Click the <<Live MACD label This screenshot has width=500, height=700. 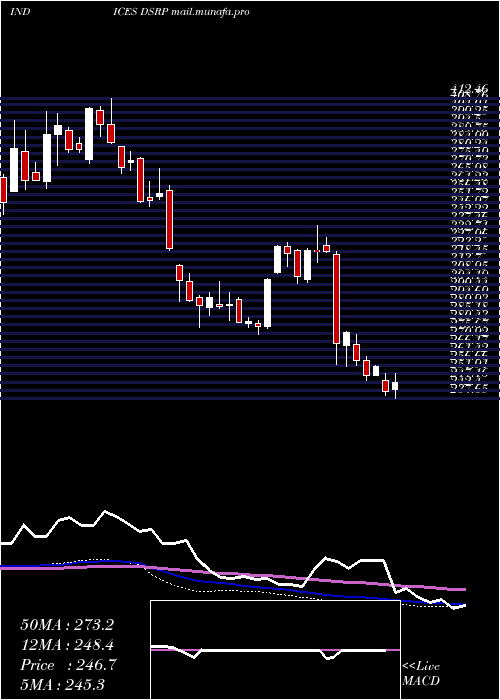tap(421, 674)
